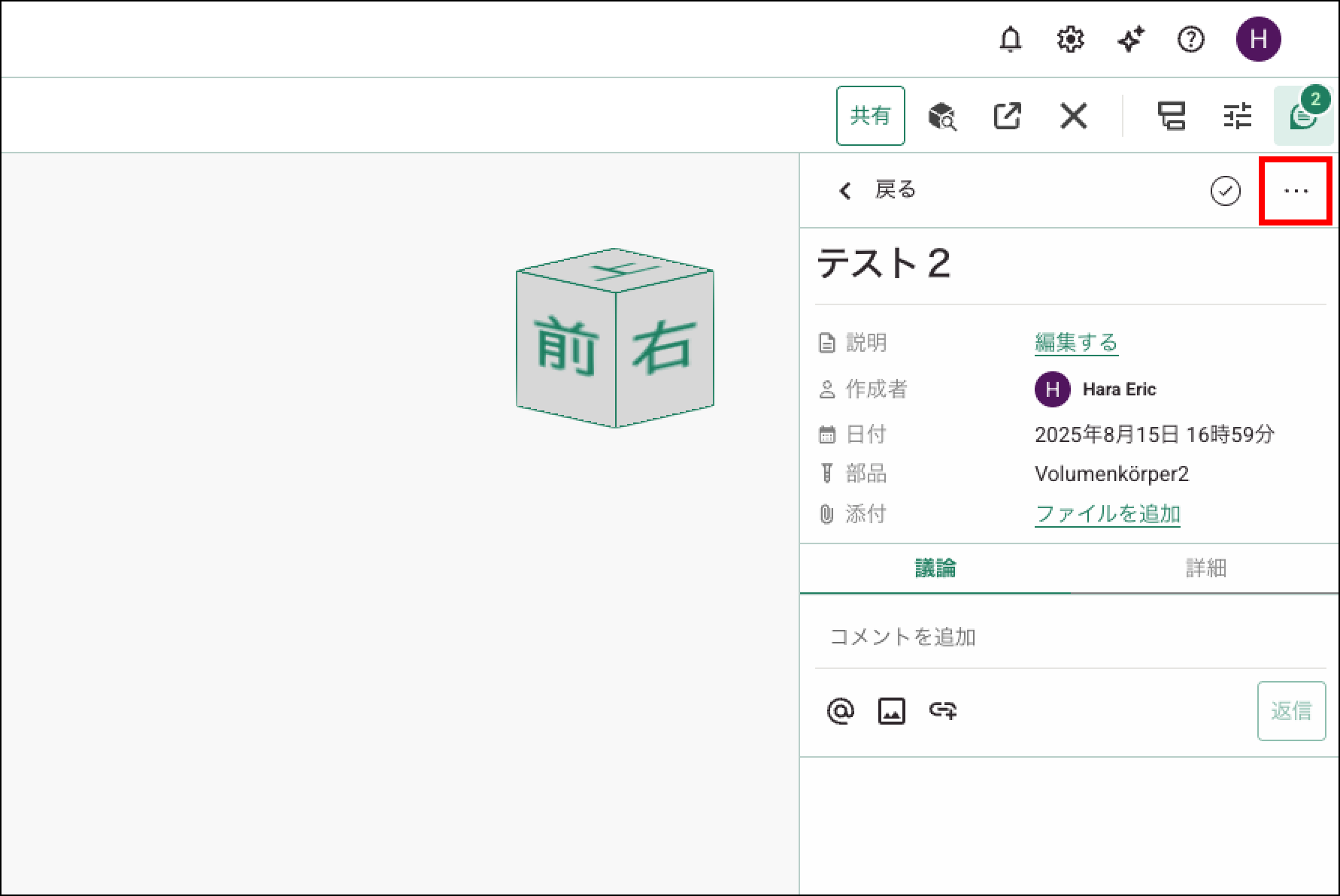Click 編集する description link

(1076, 343)
